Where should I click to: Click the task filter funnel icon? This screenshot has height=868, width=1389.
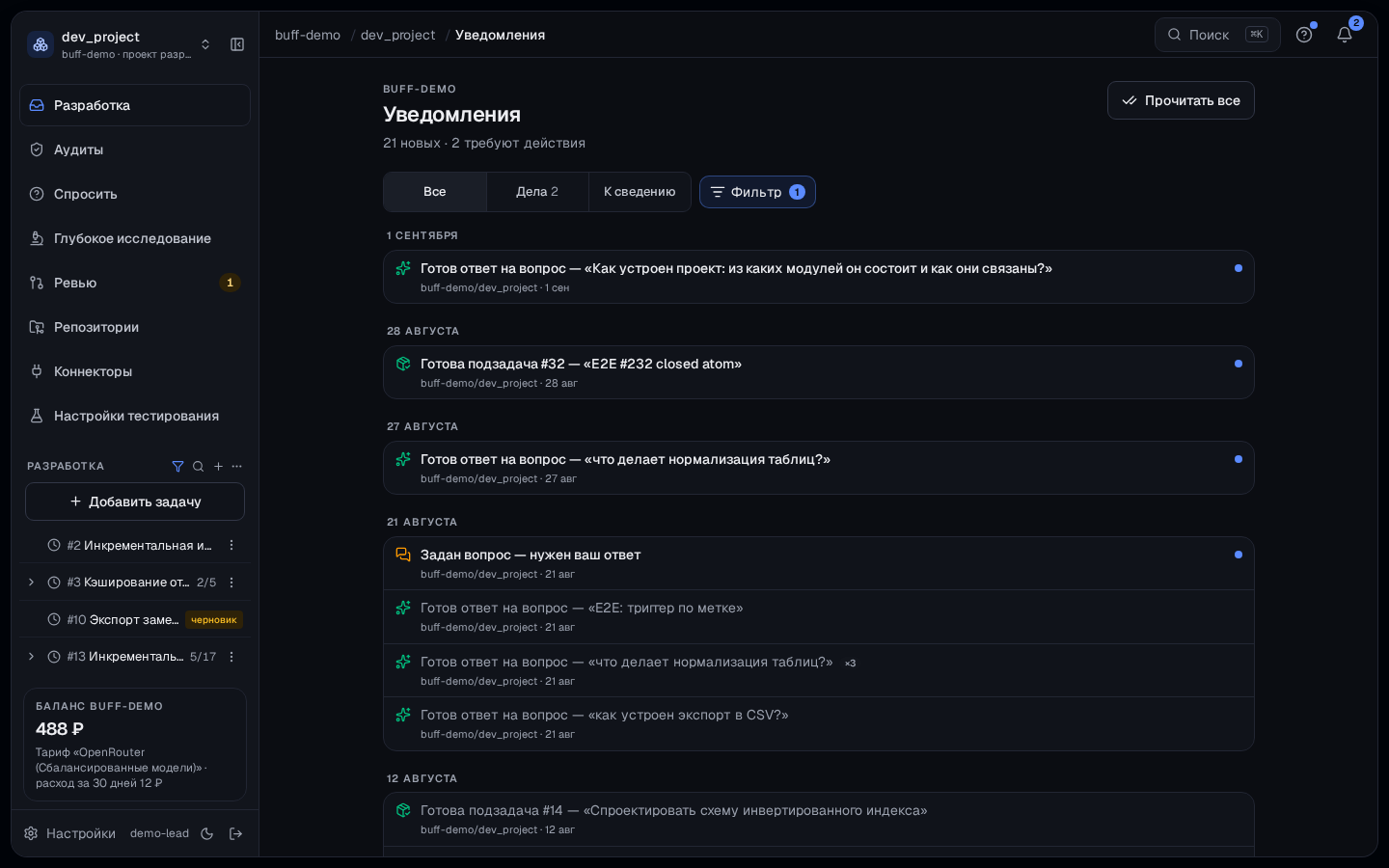177,467
